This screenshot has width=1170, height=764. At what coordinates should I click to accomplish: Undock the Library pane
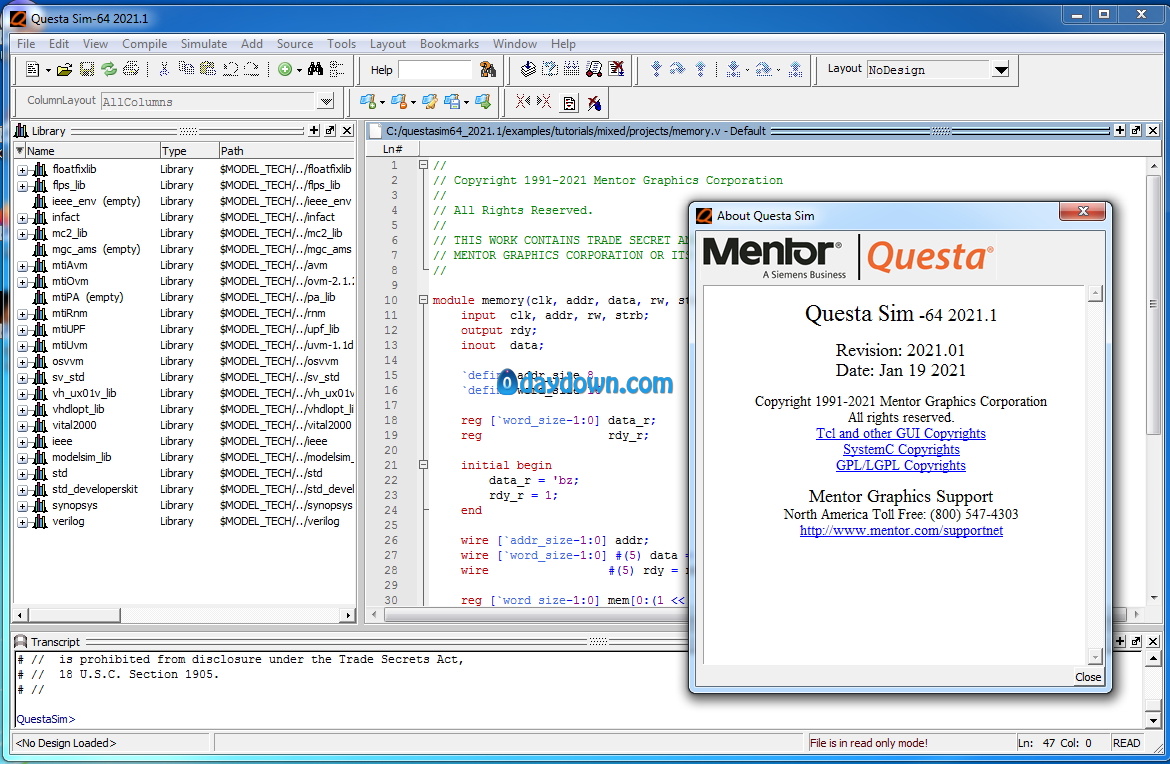coord(331,131)
